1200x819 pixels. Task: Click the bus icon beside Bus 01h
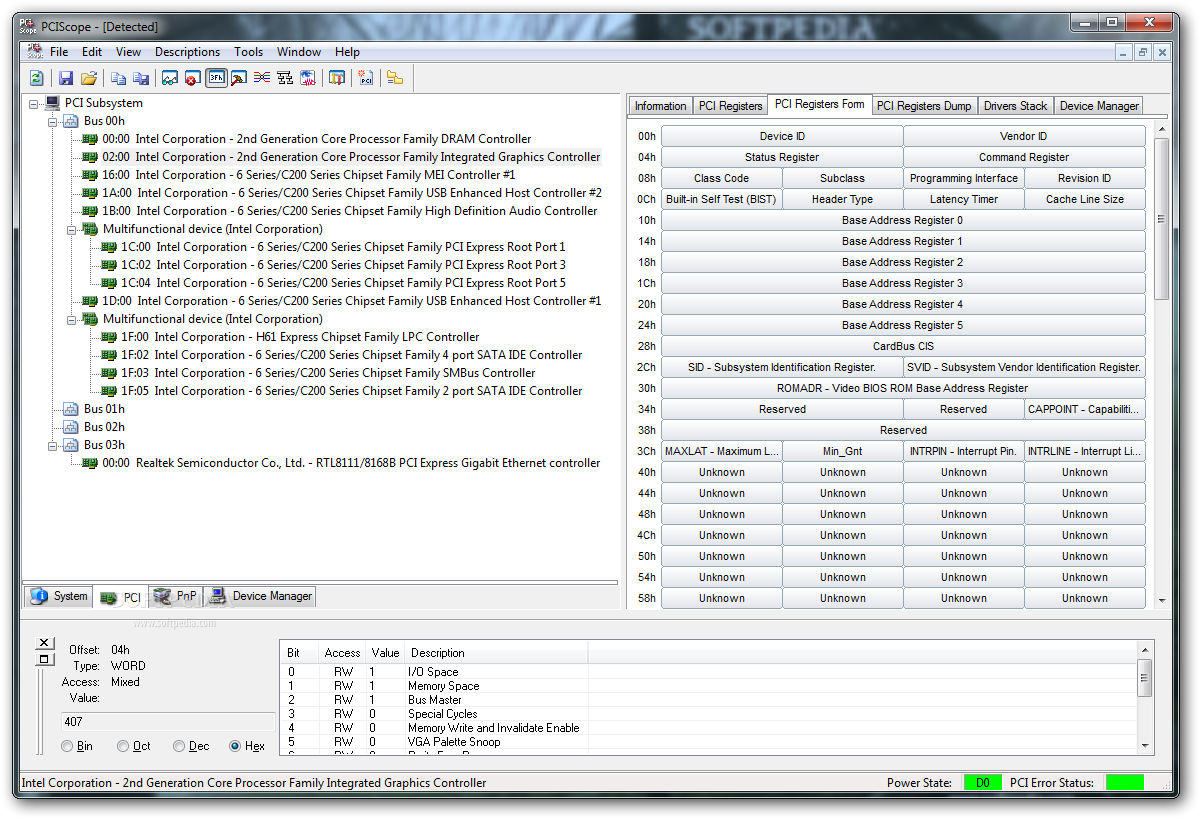coord(71,409)
